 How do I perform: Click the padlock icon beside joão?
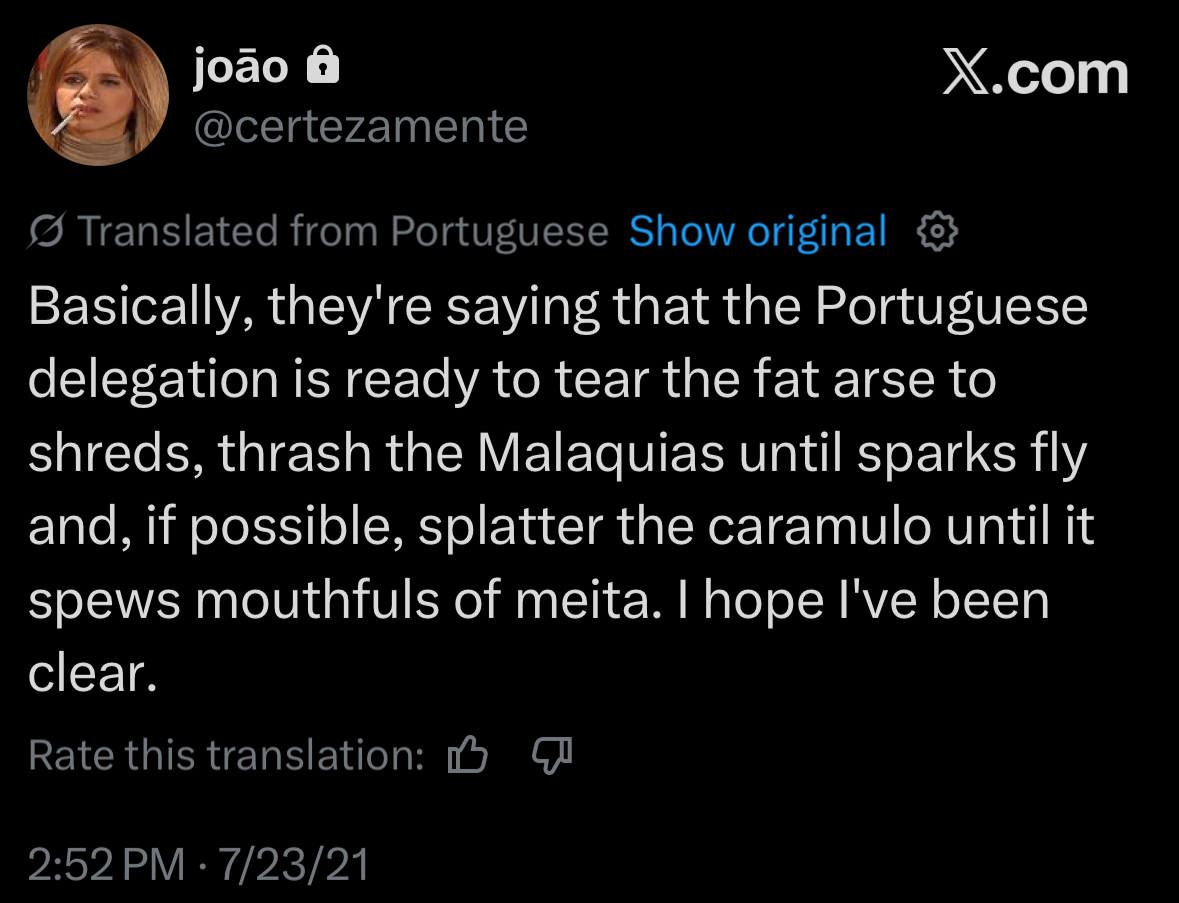click(x=322, y=67)
